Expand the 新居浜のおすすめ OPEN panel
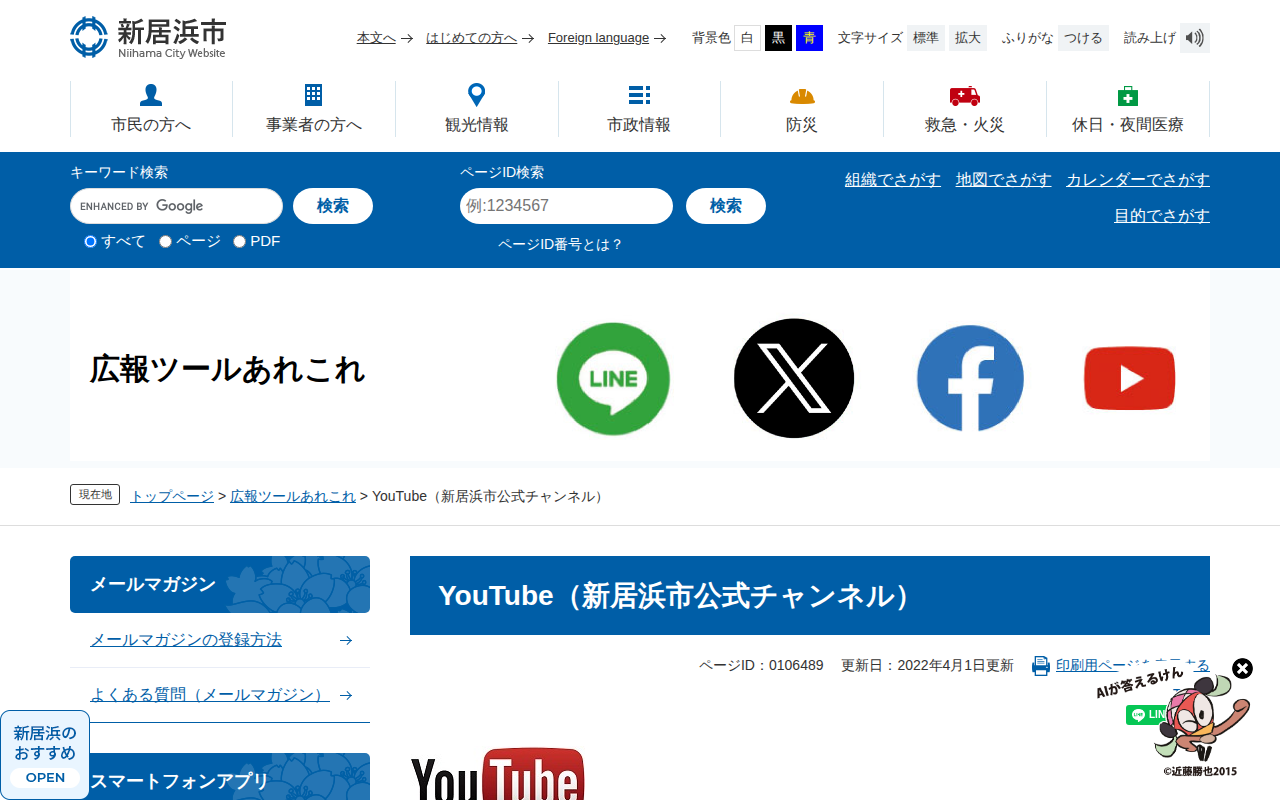Screen dimensions: 1280x800 click(x=45, y=753)
